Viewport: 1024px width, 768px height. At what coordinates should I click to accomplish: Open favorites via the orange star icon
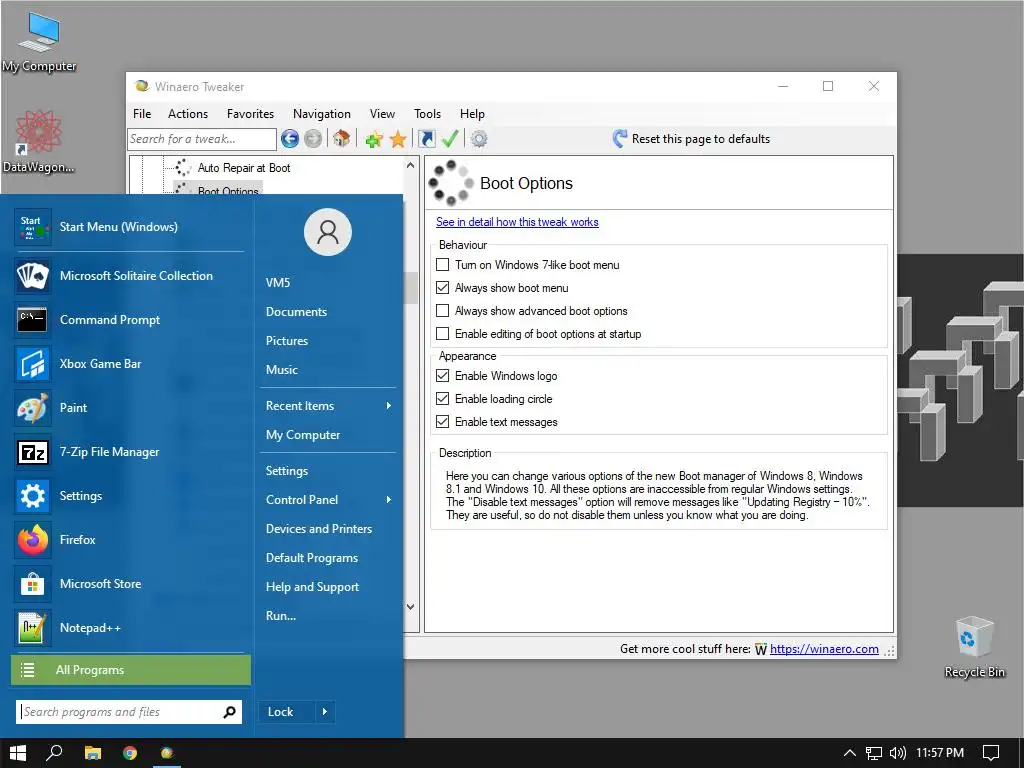coord(398,138)
